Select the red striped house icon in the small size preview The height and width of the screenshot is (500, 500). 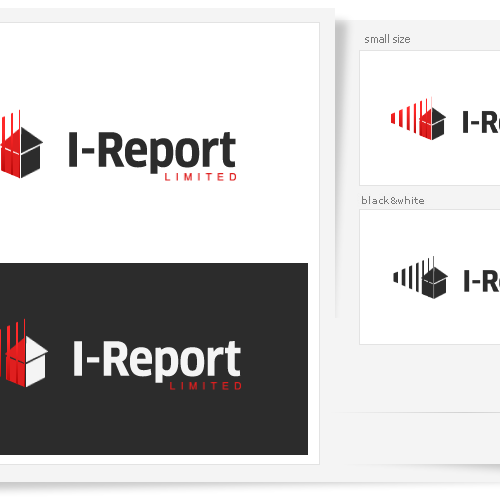click(x=418, y=119)
